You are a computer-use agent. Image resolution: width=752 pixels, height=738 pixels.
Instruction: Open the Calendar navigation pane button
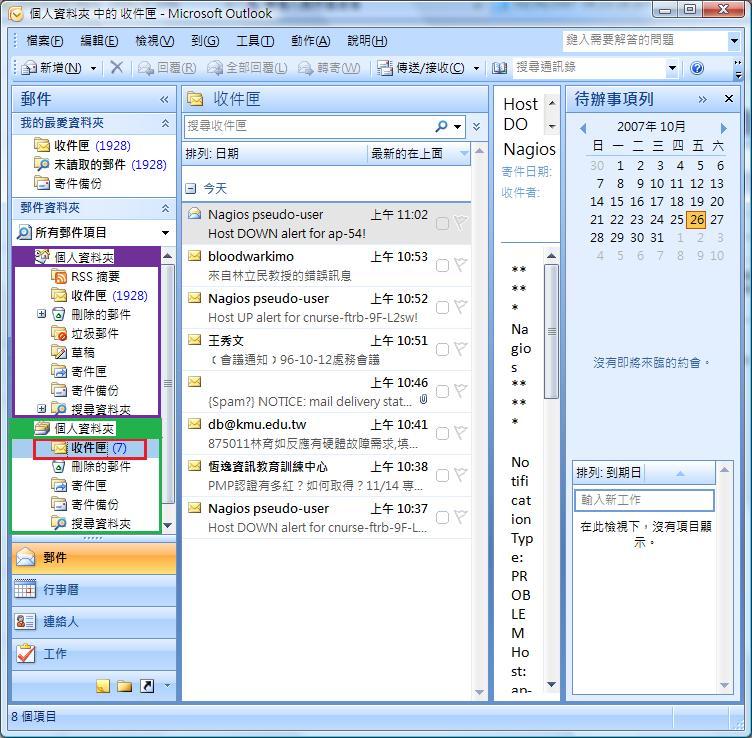(94, 589)
